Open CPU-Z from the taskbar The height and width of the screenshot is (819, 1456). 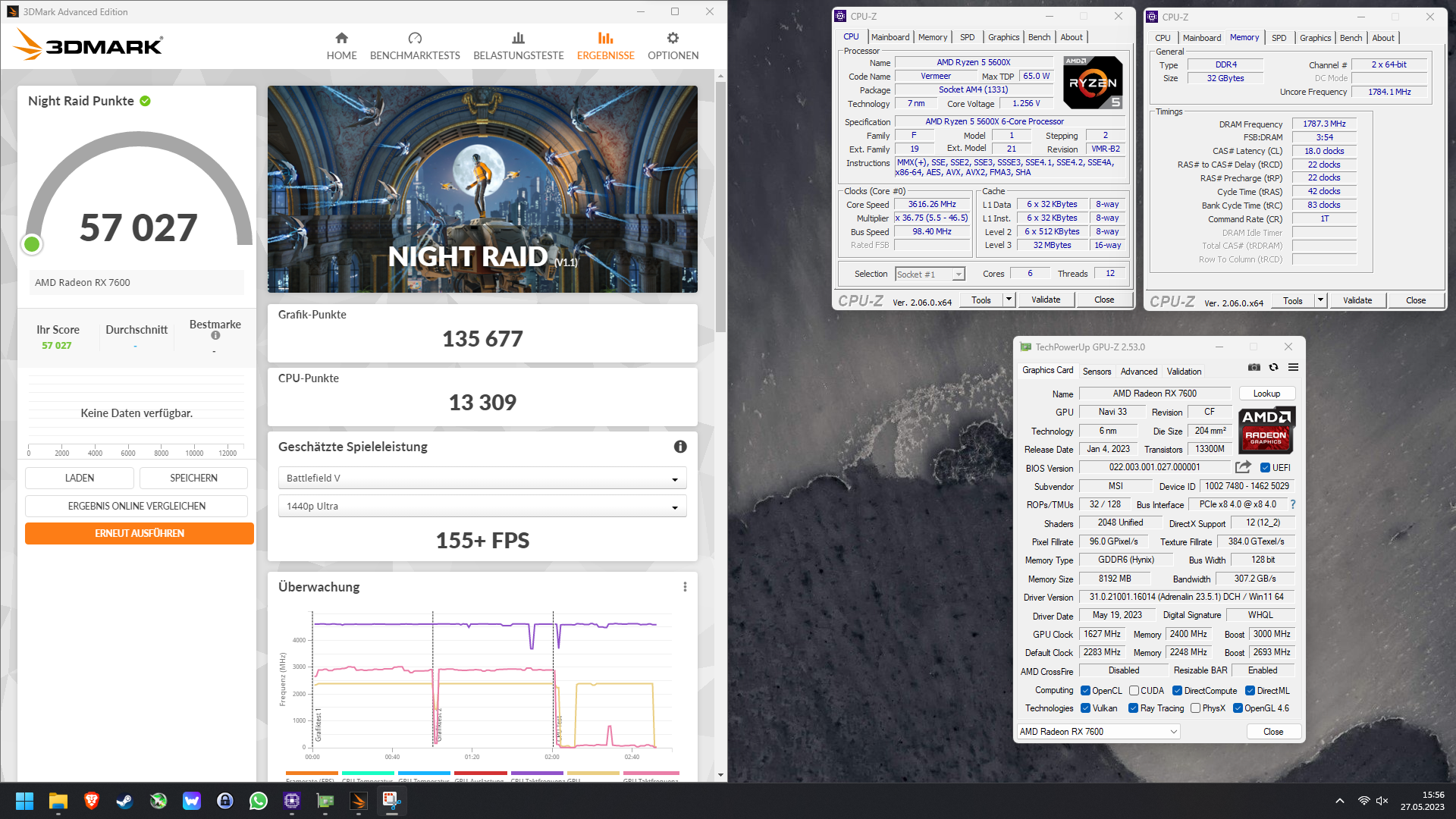[x=292, y=801]
